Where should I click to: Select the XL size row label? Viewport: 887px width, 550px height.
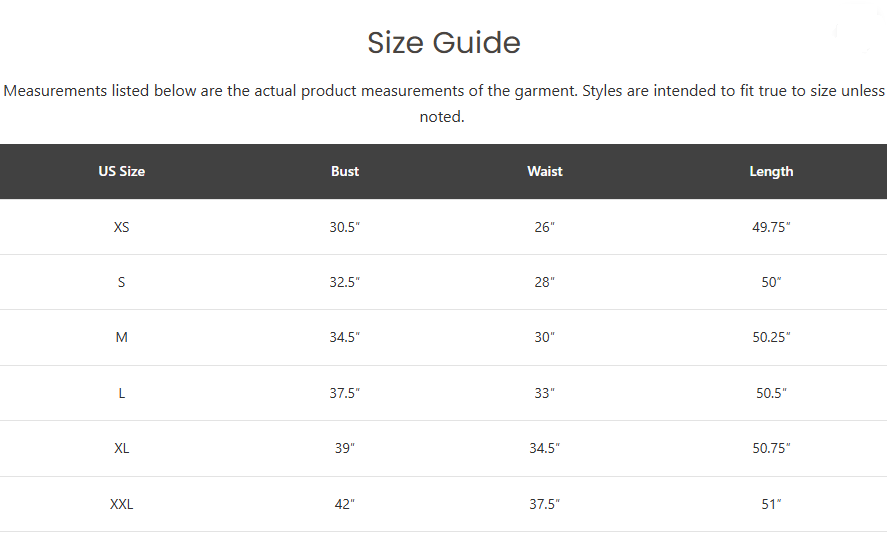(x=122, y=448)
